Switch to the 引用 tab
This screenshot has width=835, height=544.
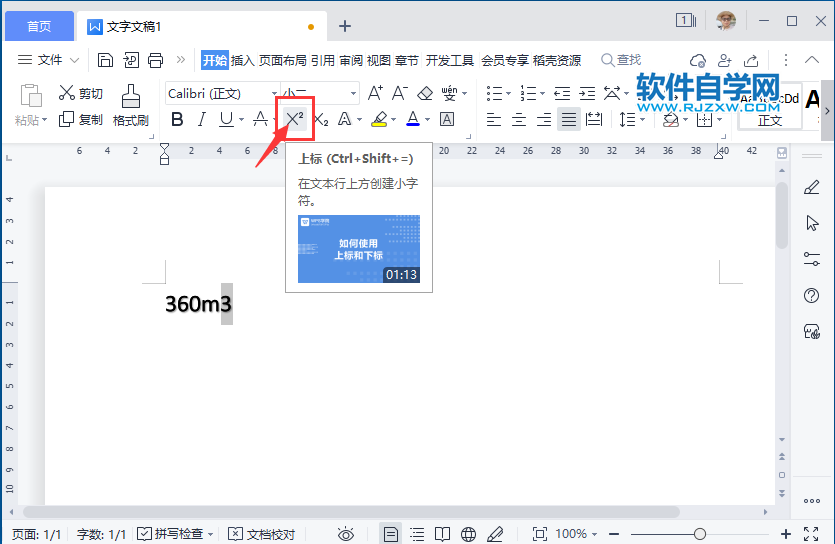[323, 60]
